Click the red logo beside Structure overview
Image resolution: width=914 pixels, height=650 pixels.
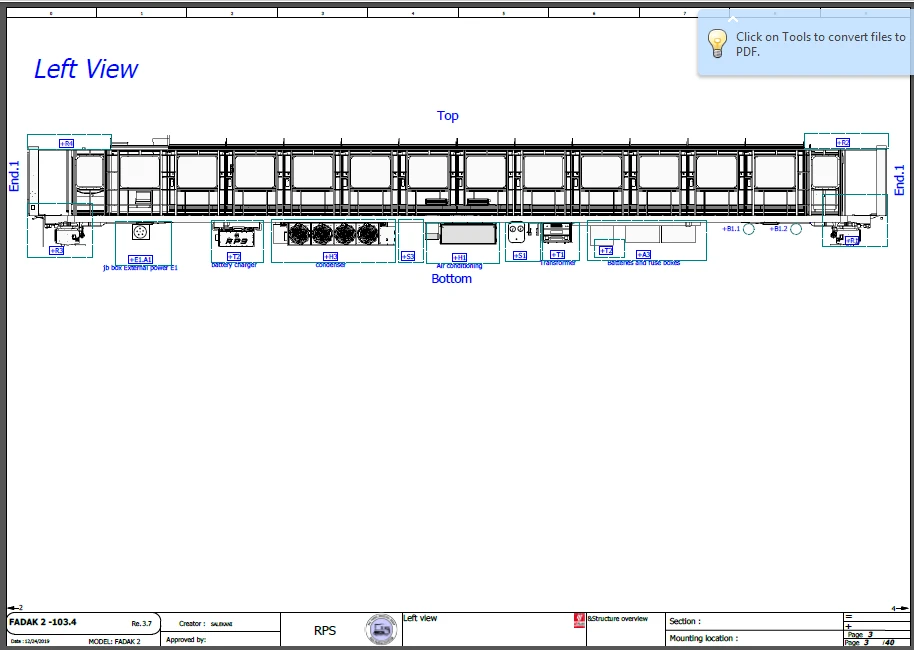point(579,620)
